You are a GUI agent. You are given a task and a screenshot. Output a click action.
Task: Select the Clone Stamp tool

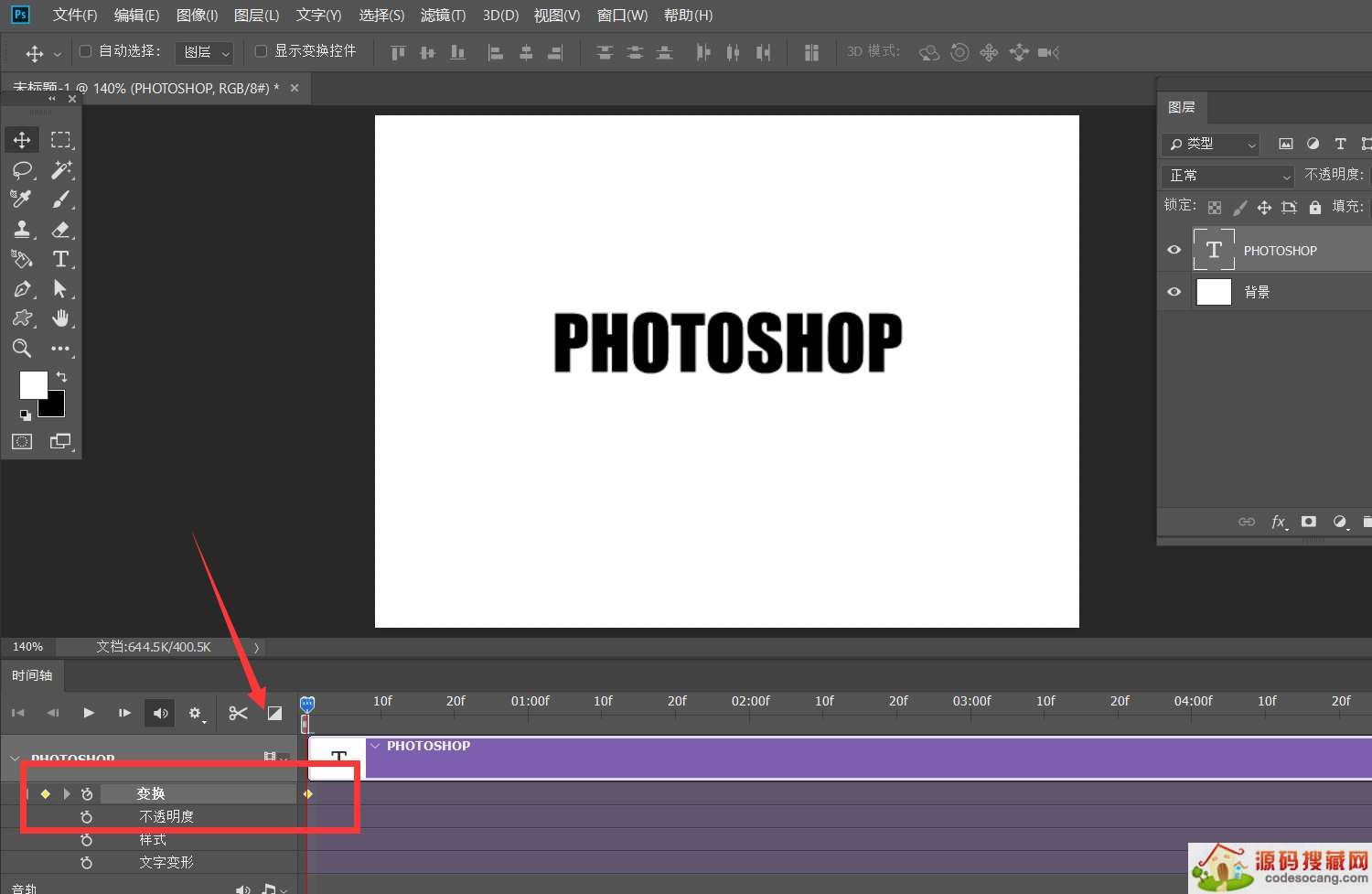(22, 230)
